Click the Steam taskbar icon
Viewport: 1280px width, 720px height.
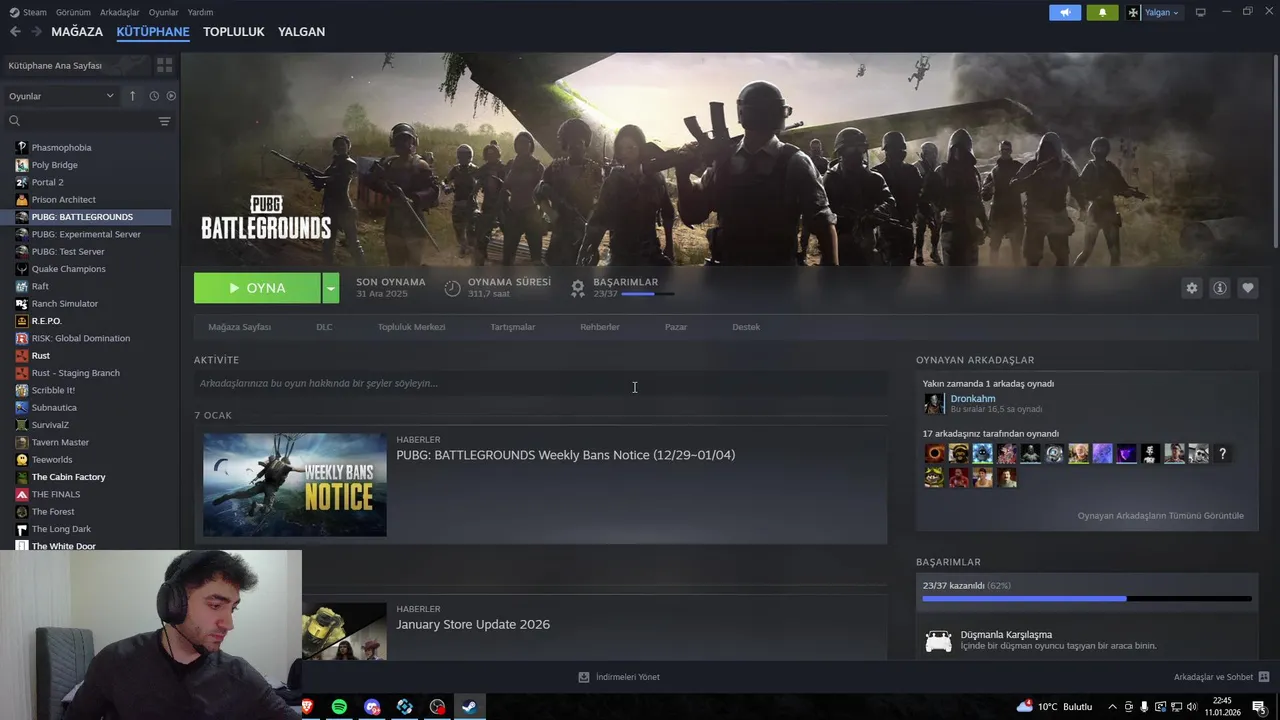(468, 707)
